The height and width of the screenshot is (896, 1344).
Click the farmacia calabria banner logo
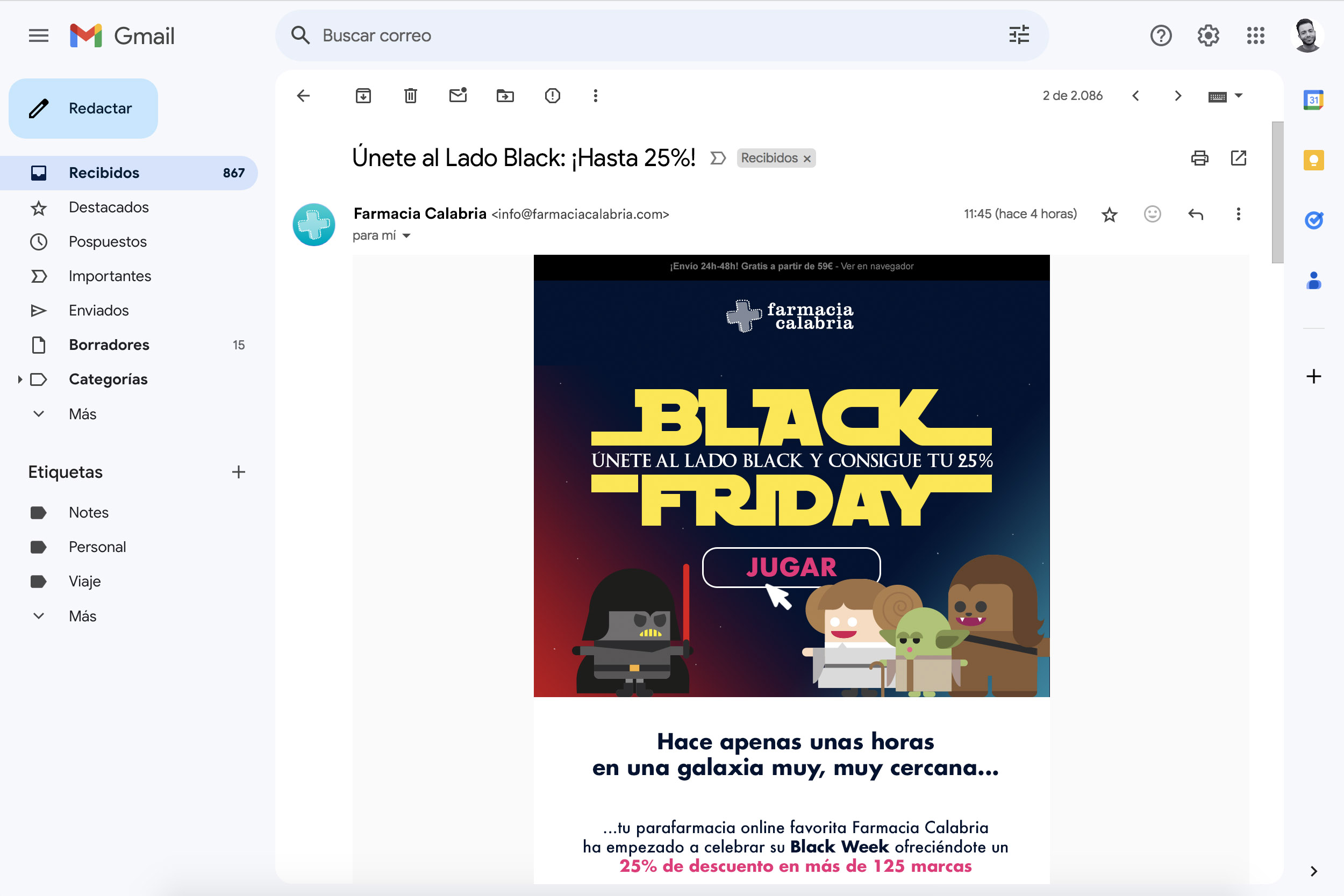tap(790, 316)
